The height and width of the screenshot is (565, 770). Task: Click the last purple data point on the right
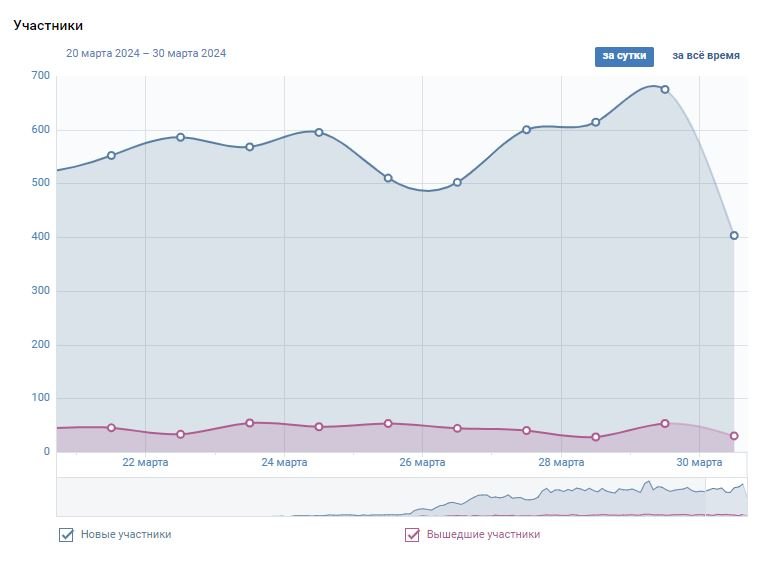734,436
